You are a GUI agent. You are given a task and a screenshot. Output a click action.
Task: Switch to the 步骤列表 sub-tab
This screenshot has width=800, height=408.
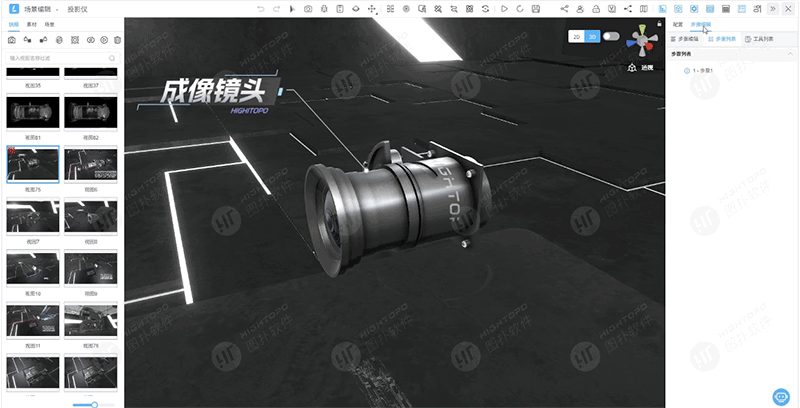coord(721,39)
